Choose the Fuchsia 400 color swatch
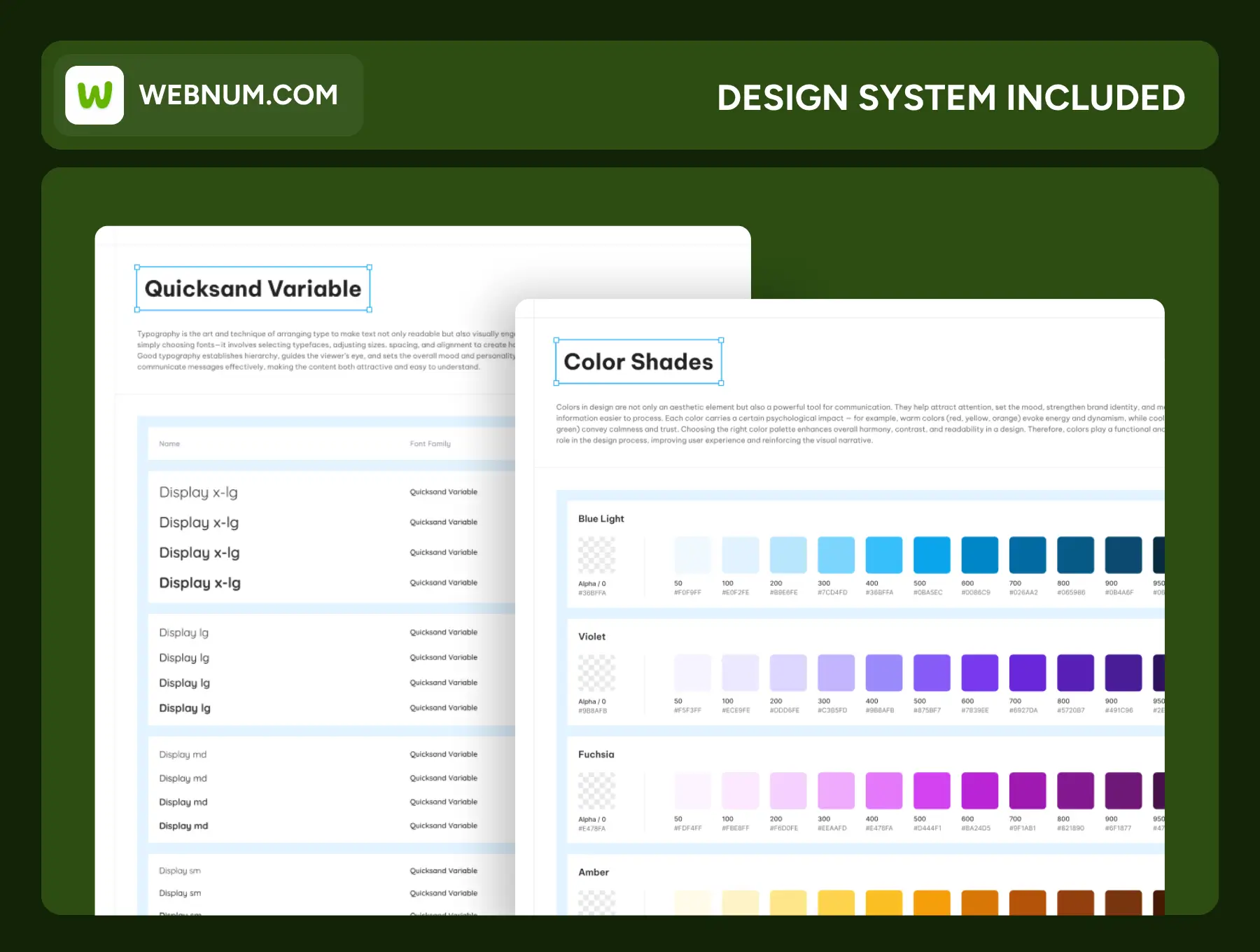1260x952 pixels. click(883, 790)
